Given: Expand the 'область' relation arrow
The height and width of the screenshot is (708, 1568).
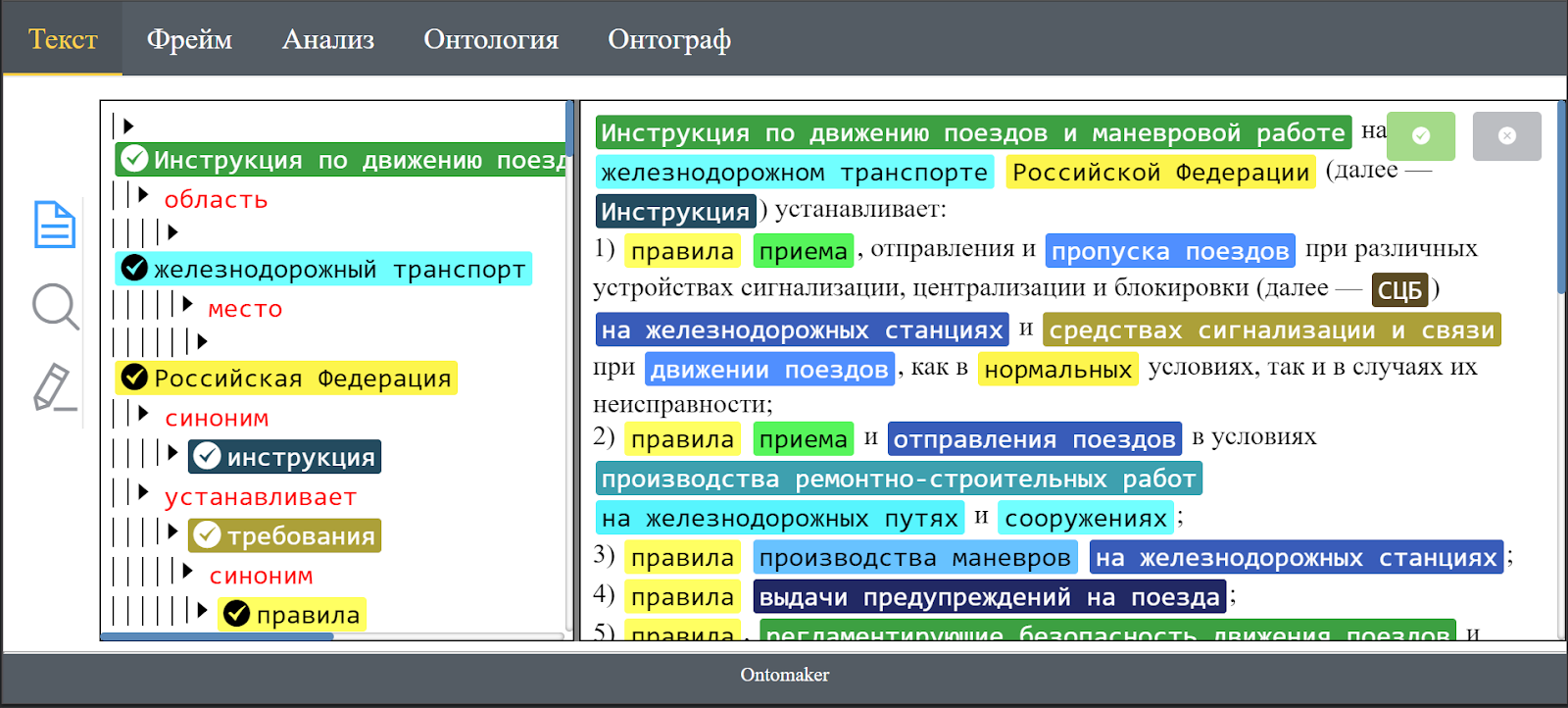Looking at the screenshot, I should tap(143, 194).
